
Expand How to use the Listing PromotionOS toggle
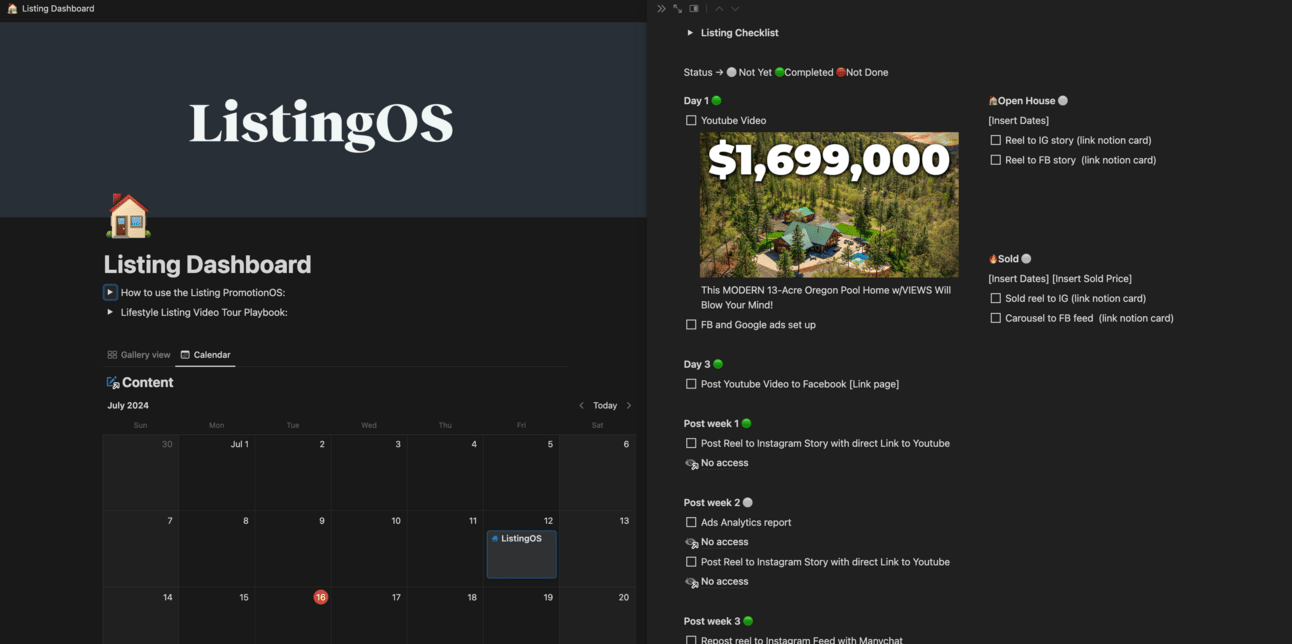110,293
